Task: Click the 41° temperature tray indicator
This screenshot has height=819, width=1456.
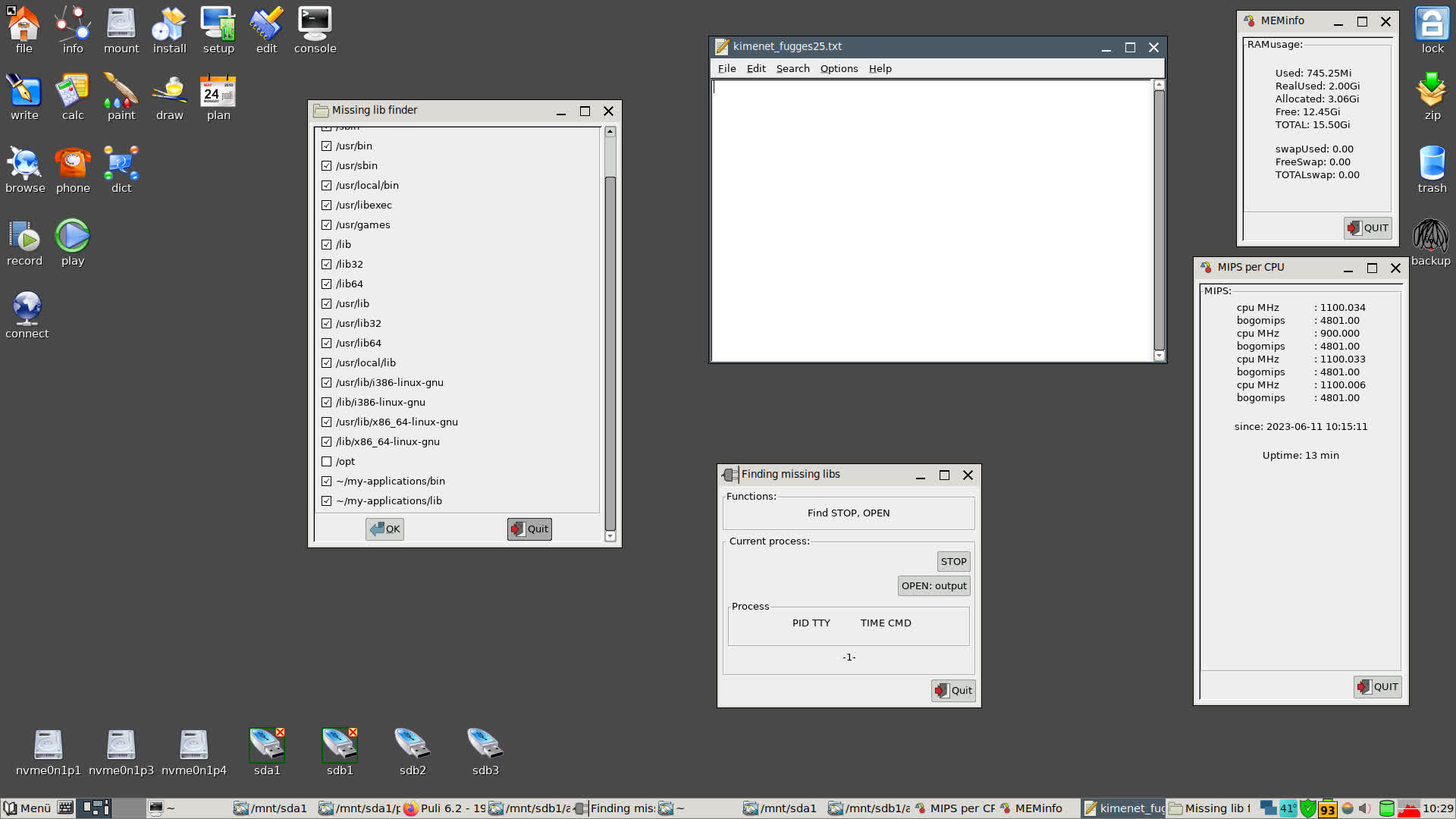Action: coord(1288,808)
